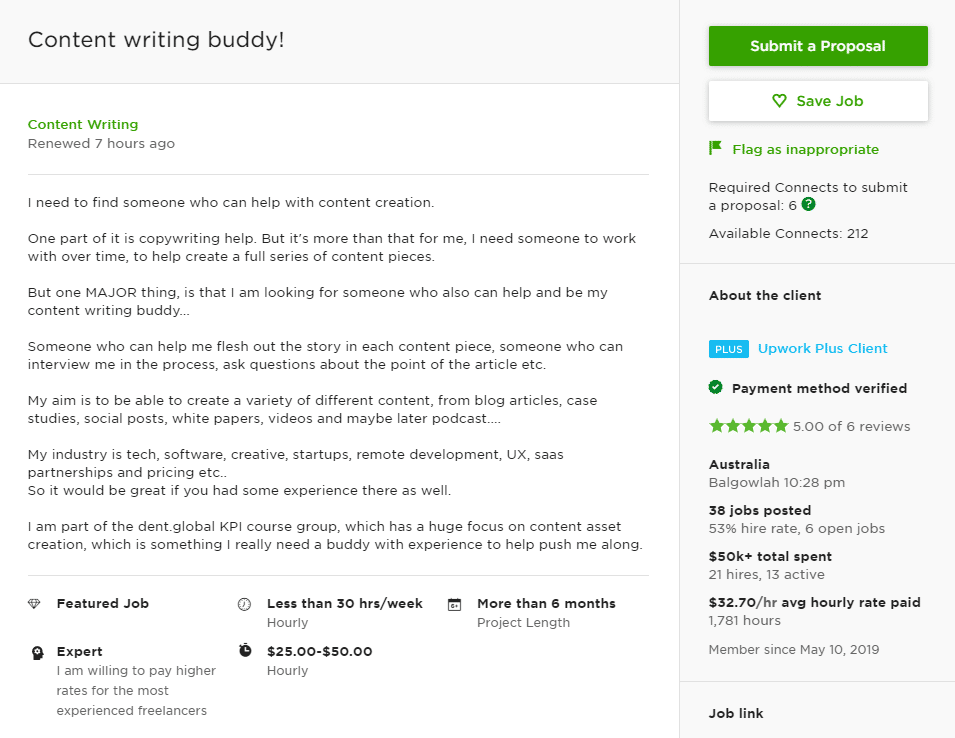955x738 pixels.
Task: Click the Save Job button
Action: click(818, 100)
